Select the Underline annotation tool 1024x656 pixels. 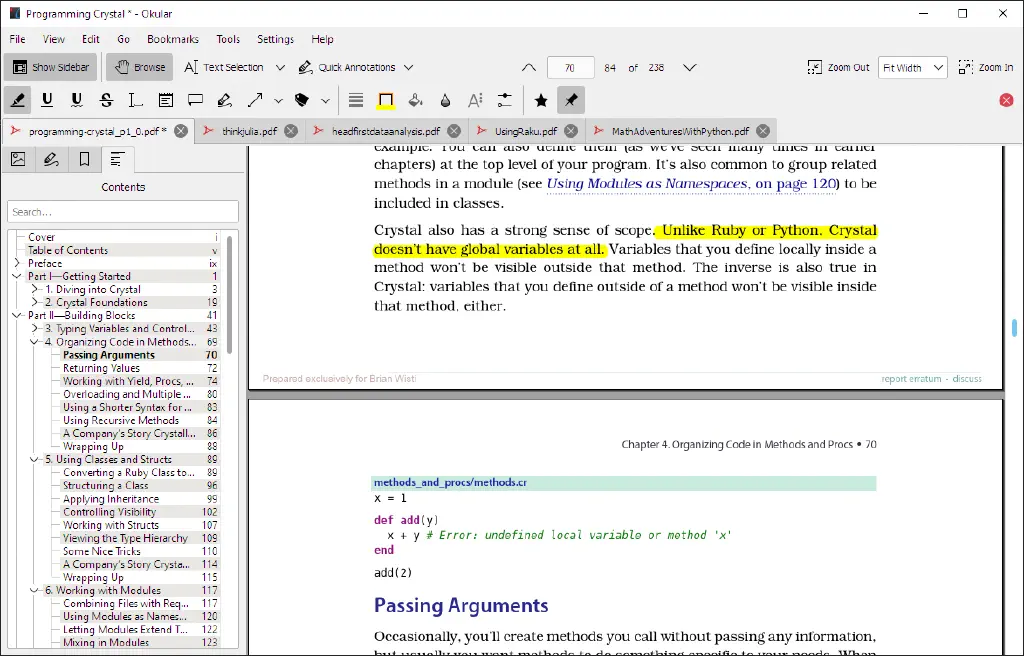point(47,100)
